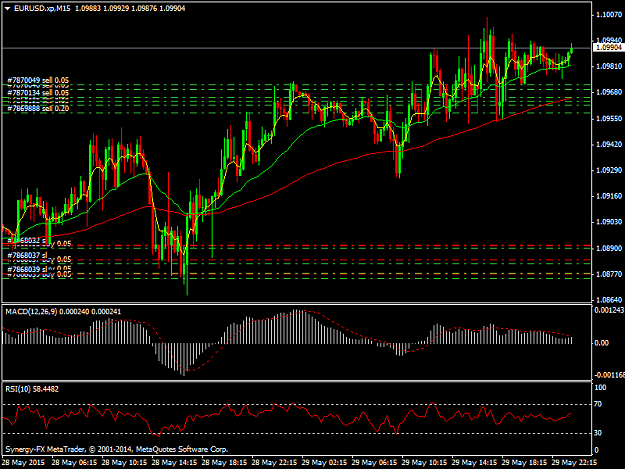
Task: Click the 1.09420 price scale value
Action: [609, 144]
